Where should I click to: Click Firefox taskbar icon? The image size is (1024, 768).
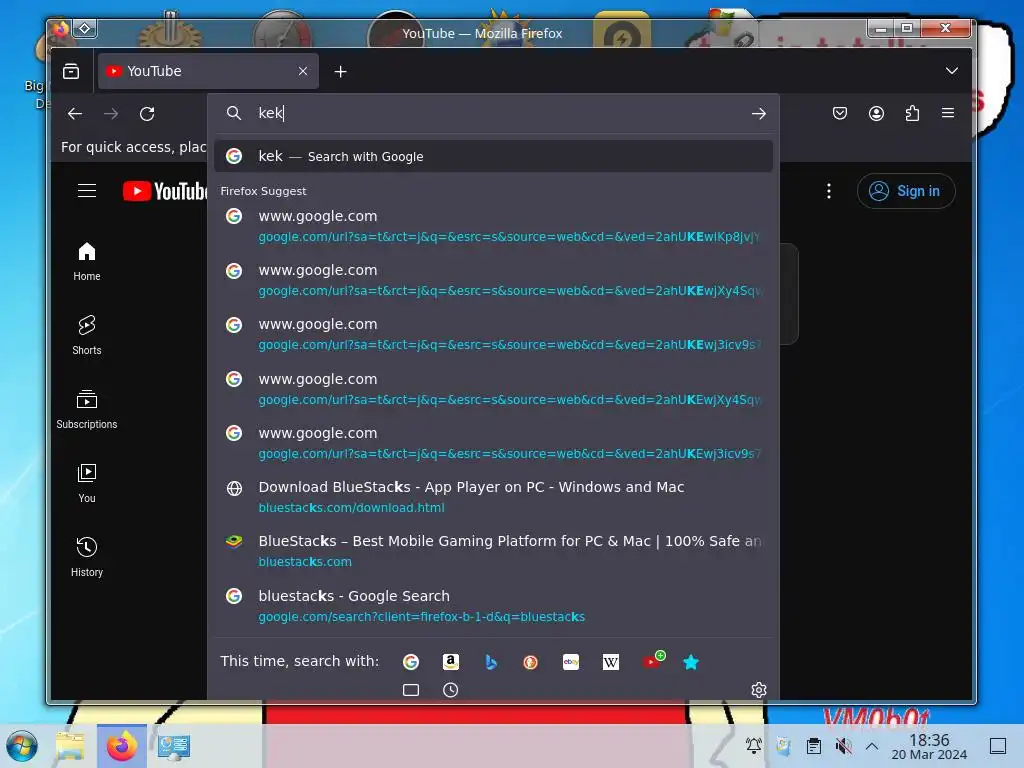[121, 746]
